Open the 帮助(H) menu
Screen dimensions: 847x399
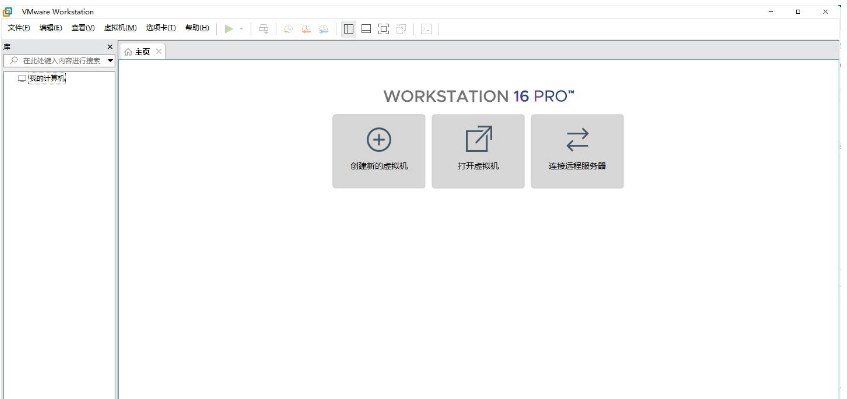(197, 28)
